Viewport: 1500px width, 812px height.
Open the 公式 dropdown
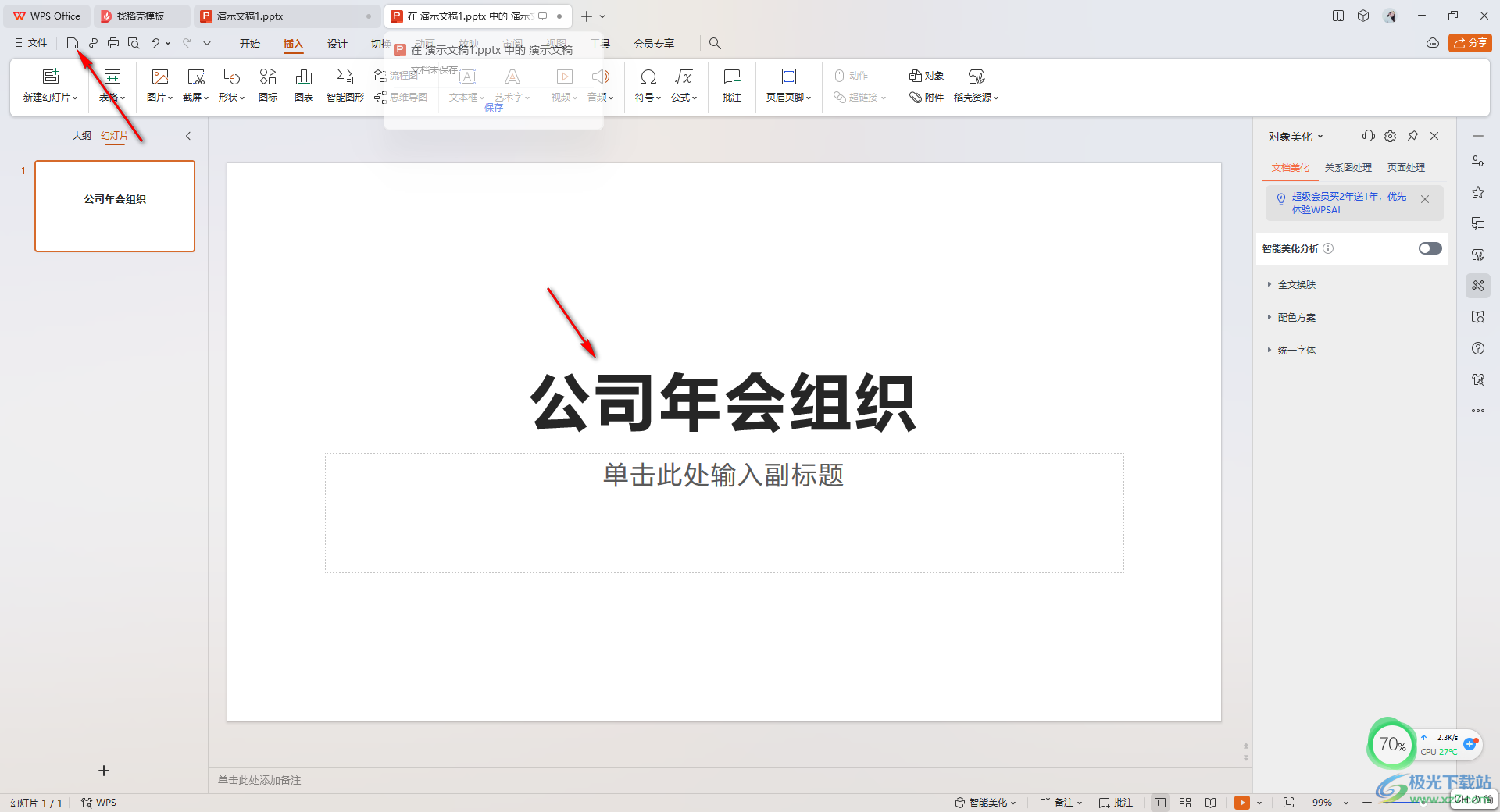[684, 98]
